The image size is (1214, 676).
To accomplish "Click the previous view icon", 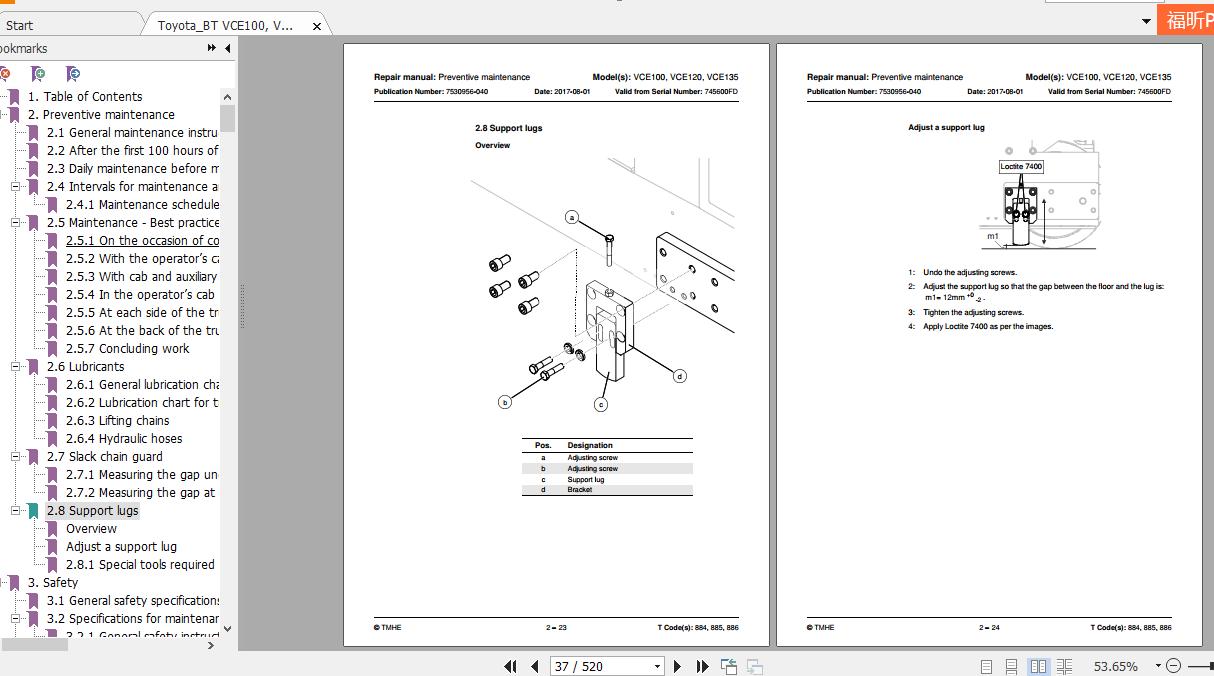I will [x=729, y=666].
